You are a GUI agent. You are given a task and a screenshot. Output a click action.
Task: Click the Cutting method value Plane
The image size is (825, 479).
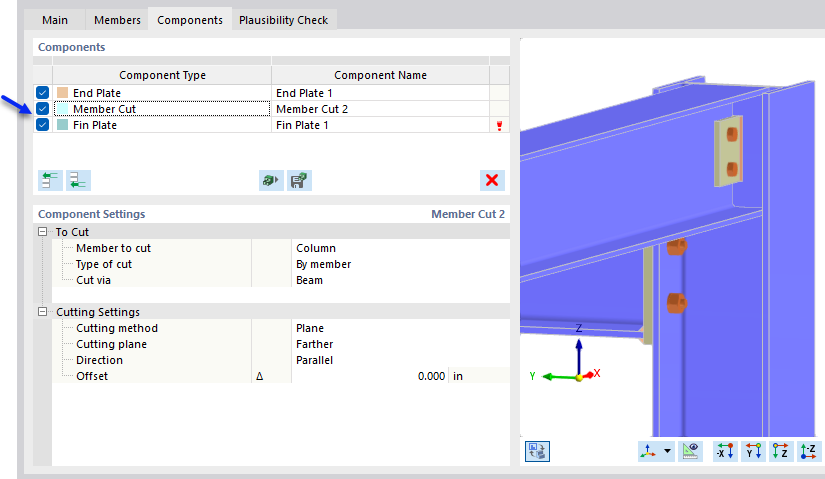pyautogui.click(x=310, y=328)
